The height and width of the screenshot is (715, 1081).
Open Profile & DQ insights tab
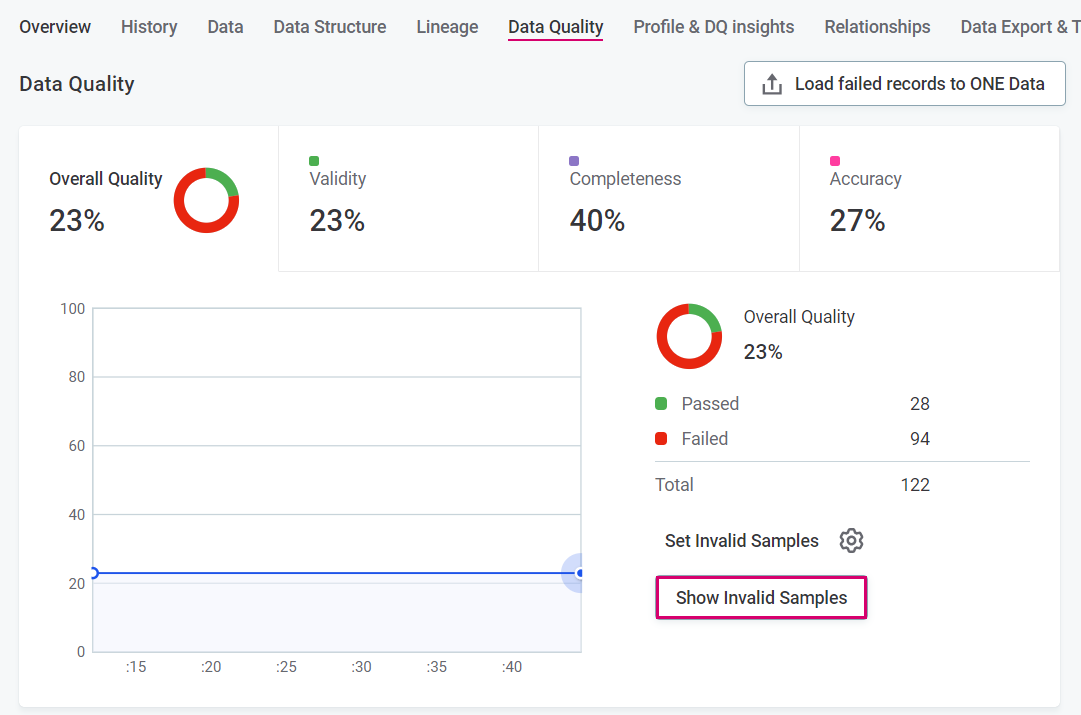point(713,27)
